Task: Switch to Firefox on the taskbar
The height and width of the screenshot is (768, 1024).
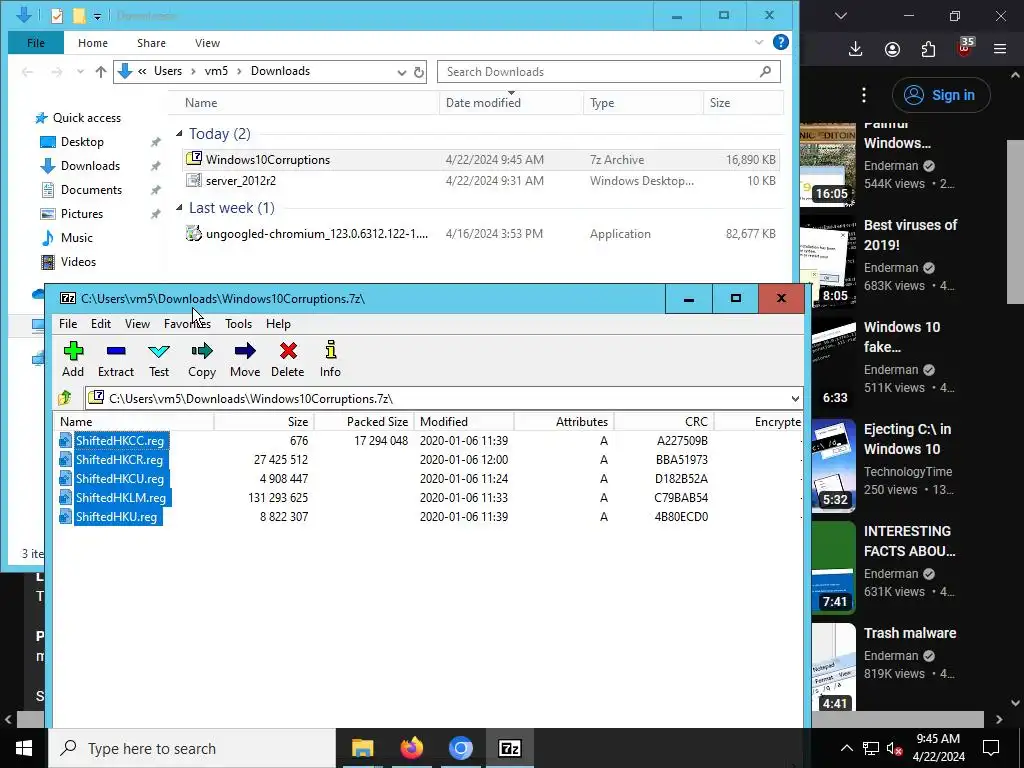Action: [x=411, y=748]
